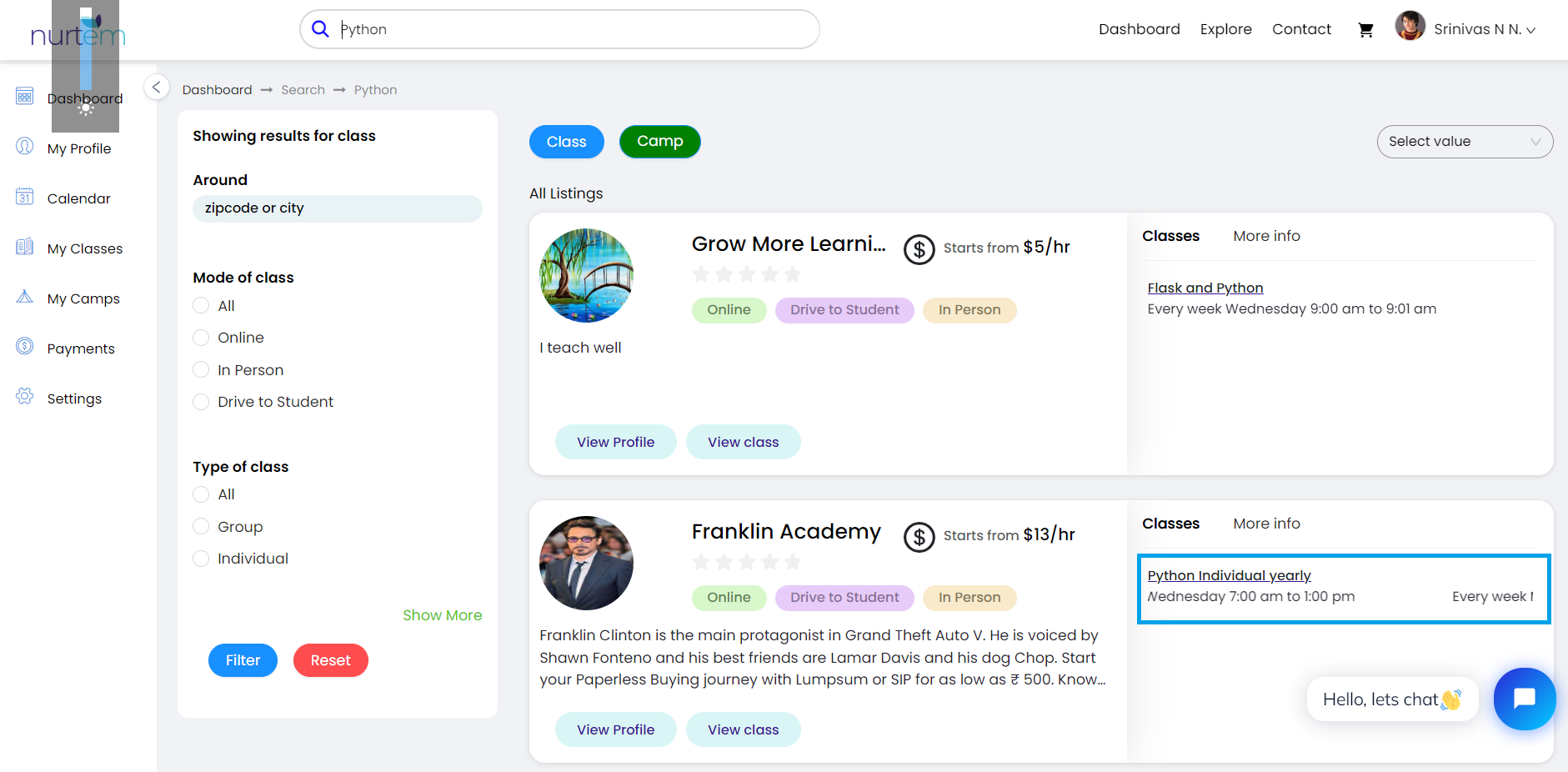Click the blue Filter button
This screenshot has width=1568, height=772.
[x=243, y=660]
